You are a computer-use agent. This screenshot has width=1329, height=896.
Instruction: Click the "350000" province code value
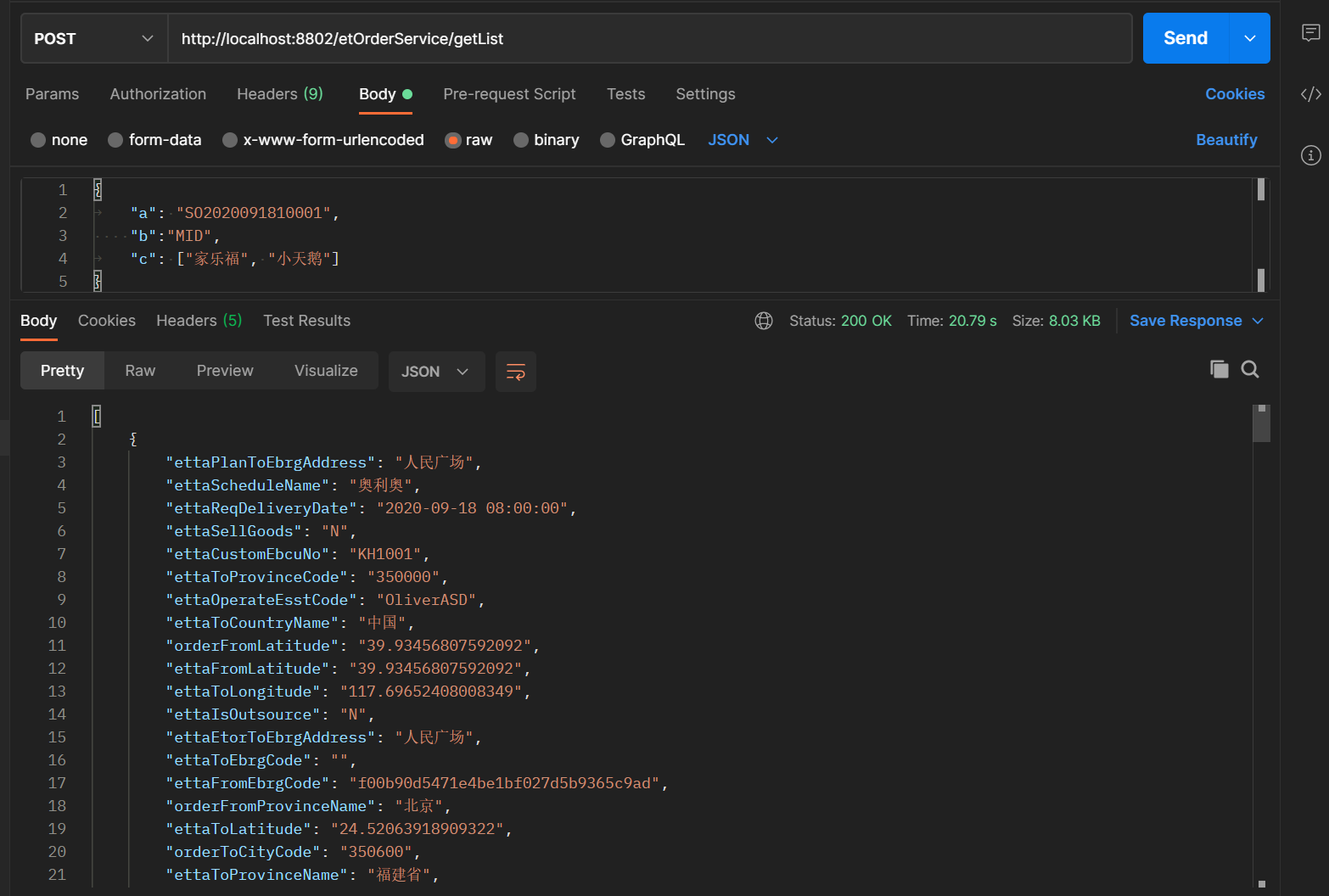click(x=403, y=577)
